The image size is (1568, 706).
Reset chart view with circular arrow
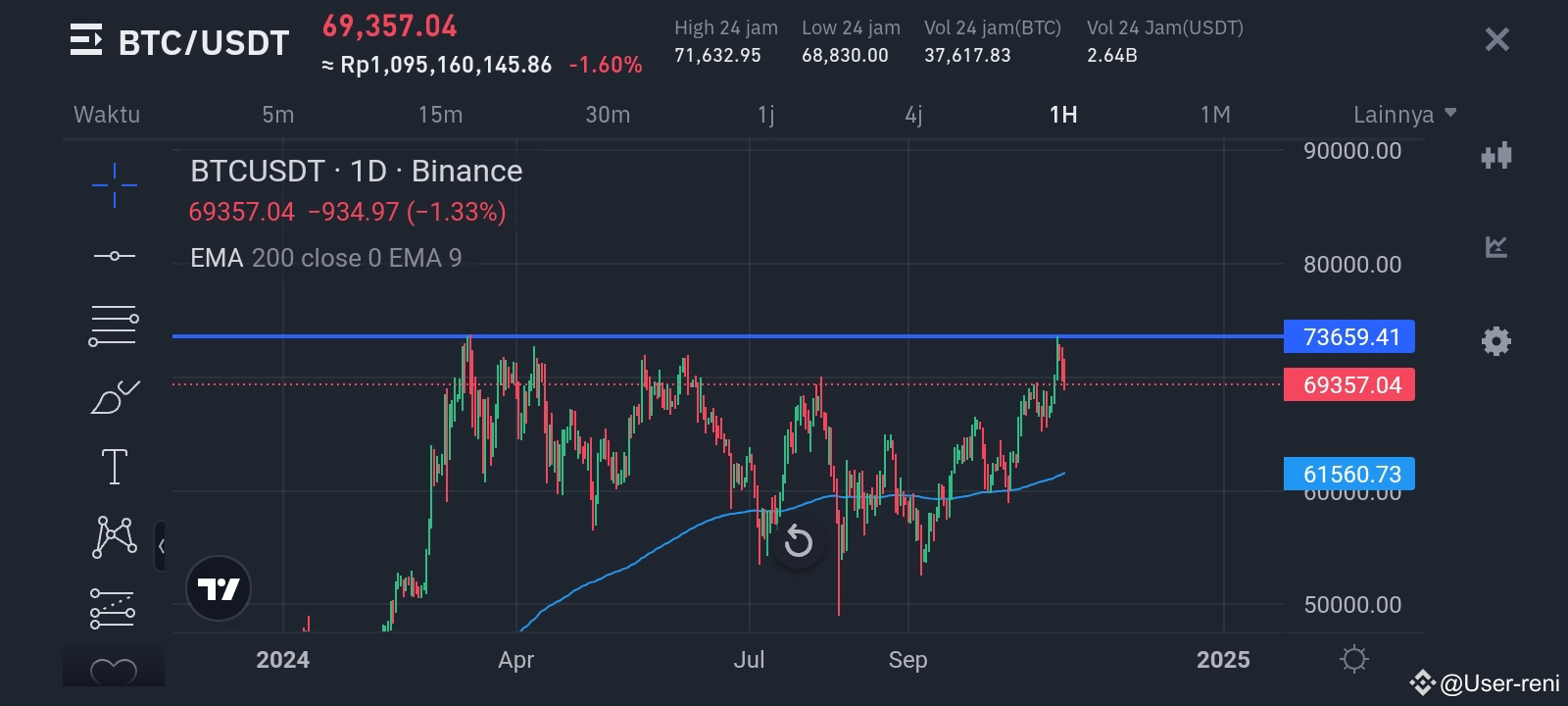[x=799, y=541]
